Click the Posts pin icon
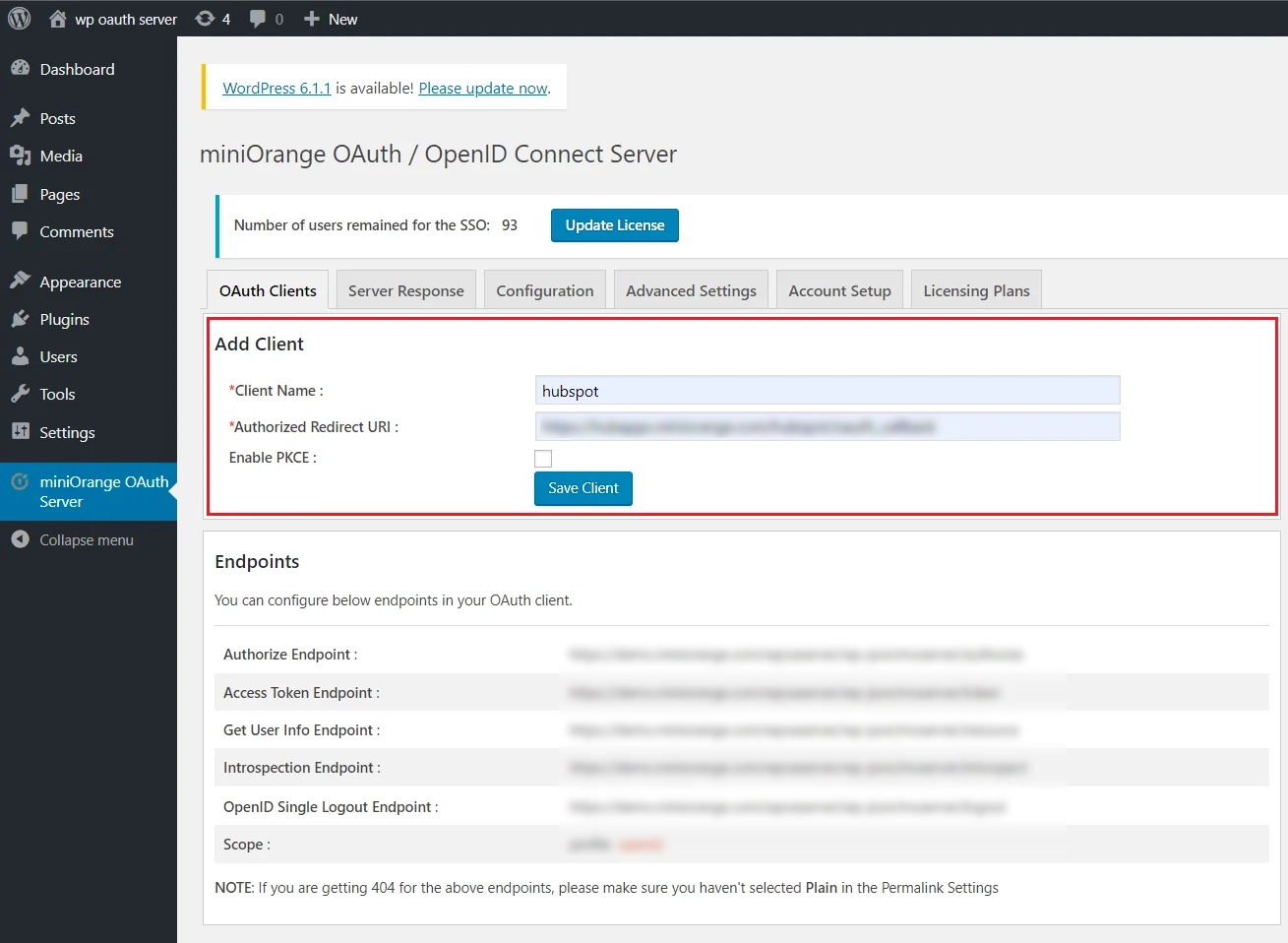 (x=20, y=118)
